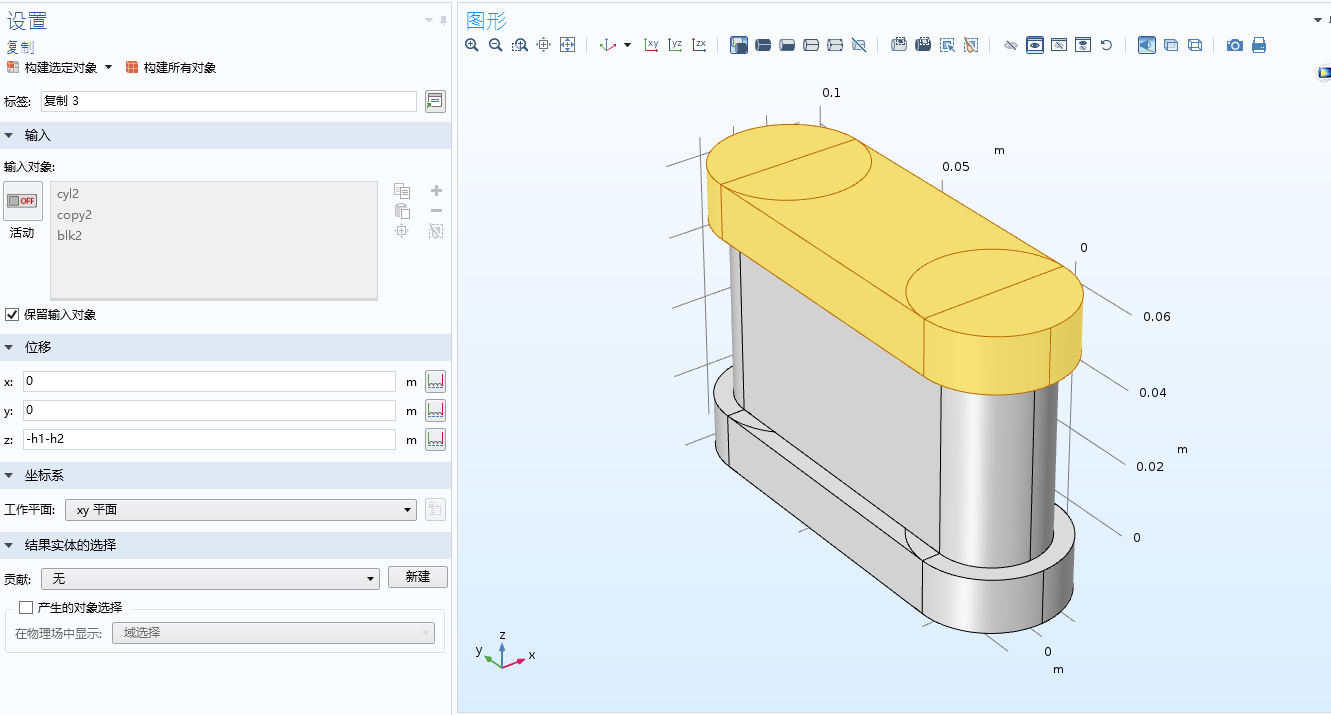Click Build All Objects (构建所有对象) button

pyautogui.click(x=171, y=68)
